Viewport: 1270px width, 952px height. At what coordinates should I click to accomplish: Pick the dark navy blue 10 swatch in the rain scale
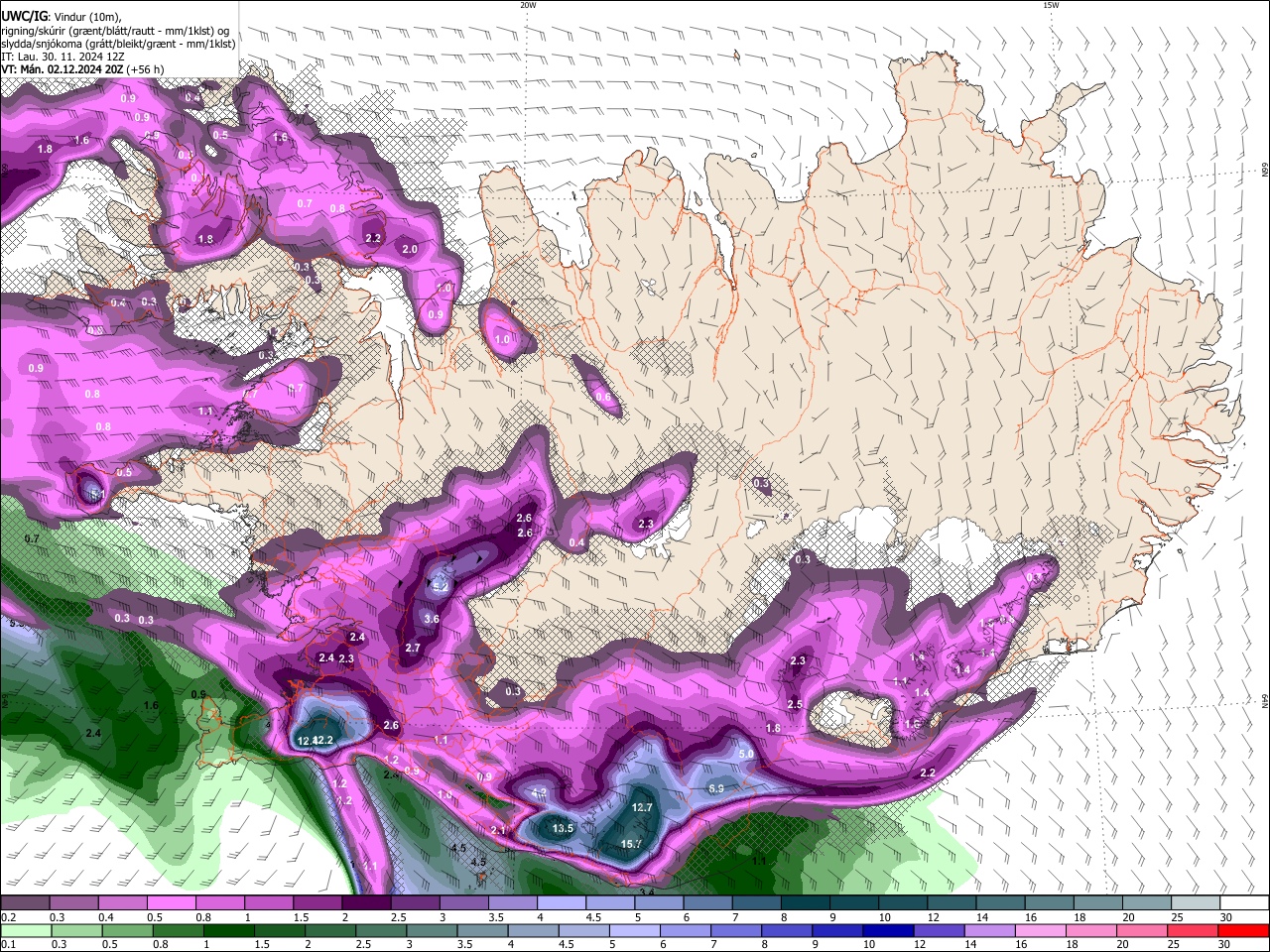pyautogui.click(x=888, y=930)
